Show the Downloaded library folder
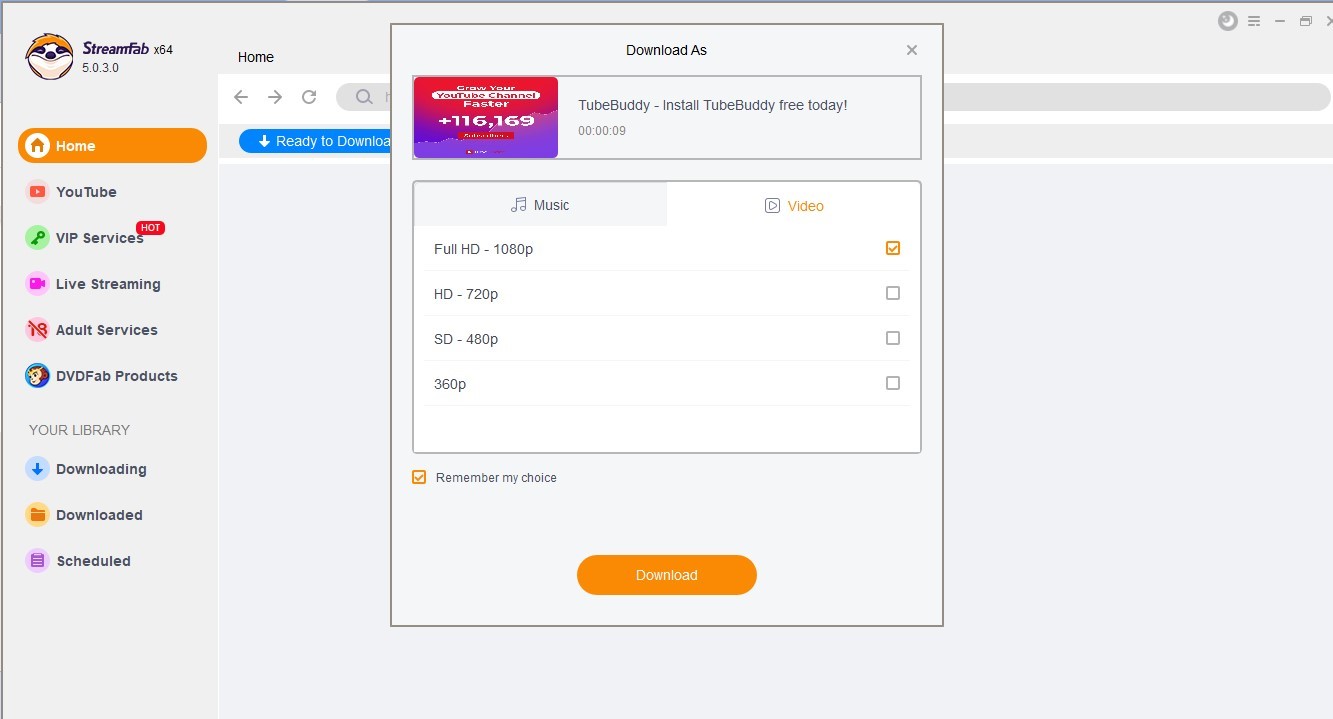This screenshot has width=1333, height=719. [x=85, y=515]
